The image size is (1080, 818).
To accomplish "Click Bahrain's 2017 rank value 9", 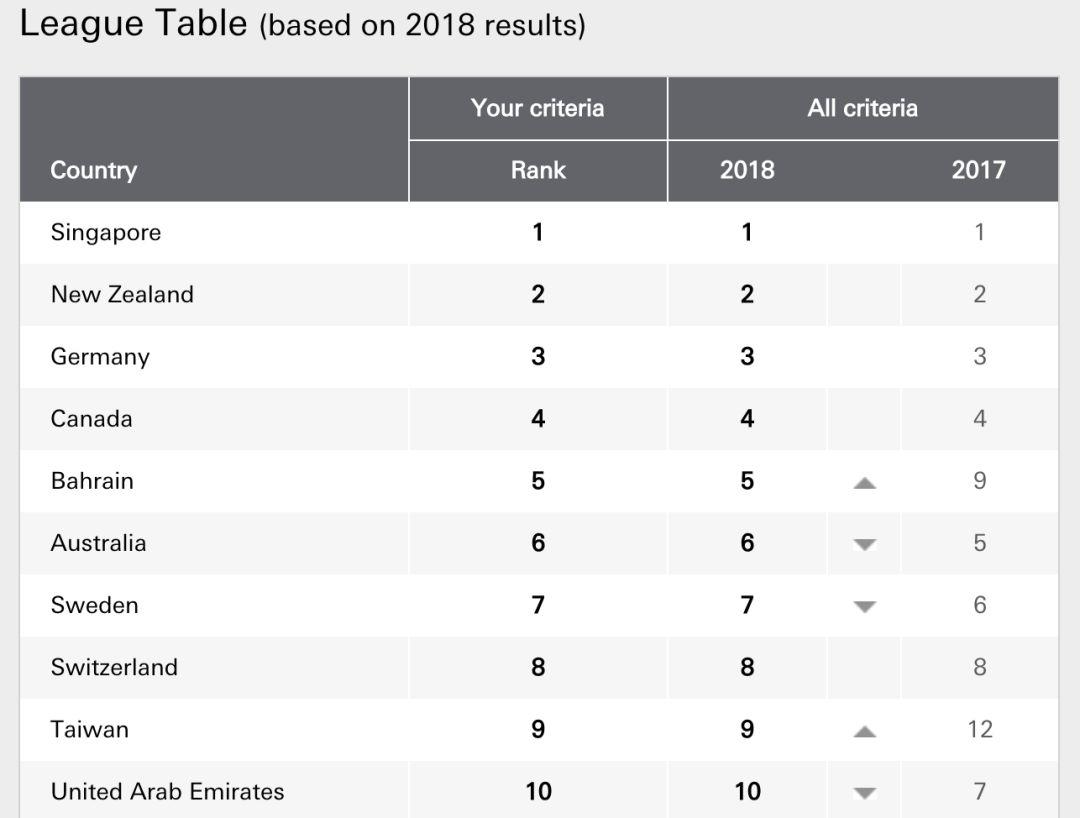I will point(979,481).
